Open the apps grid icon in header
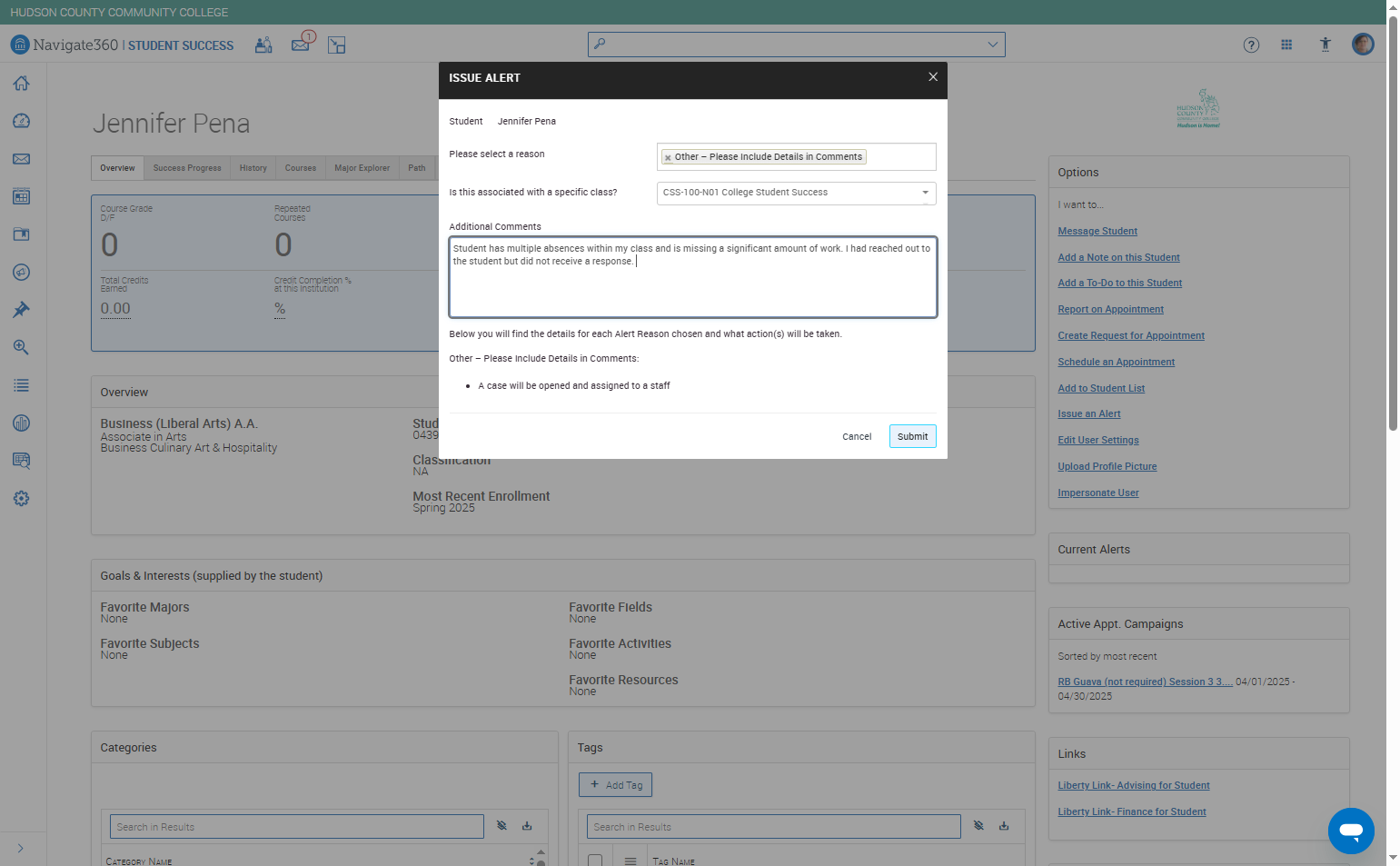This screenshot has height=866, width=1400. click(x=1286, y=45)
